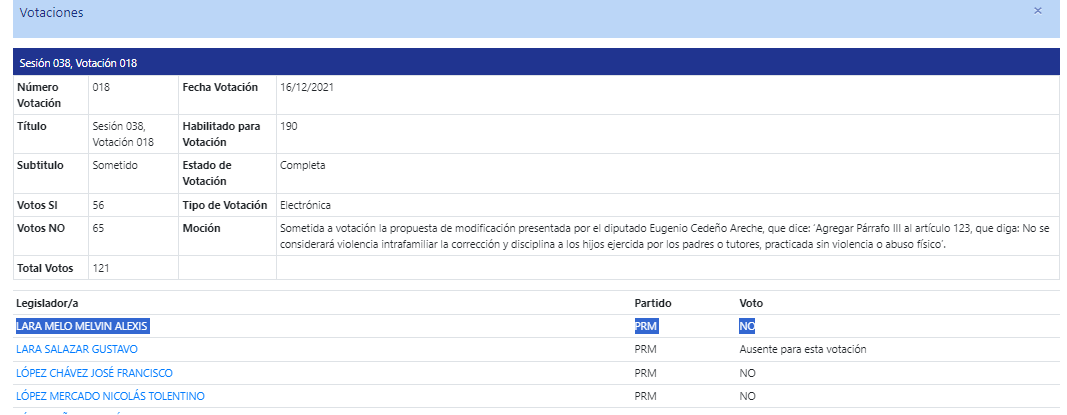Image resolution: width=1067 pixels, height=415 pixels.
Task: Click the Sesión 038, Votación 018 header bar
Action: tap(536, 63)
